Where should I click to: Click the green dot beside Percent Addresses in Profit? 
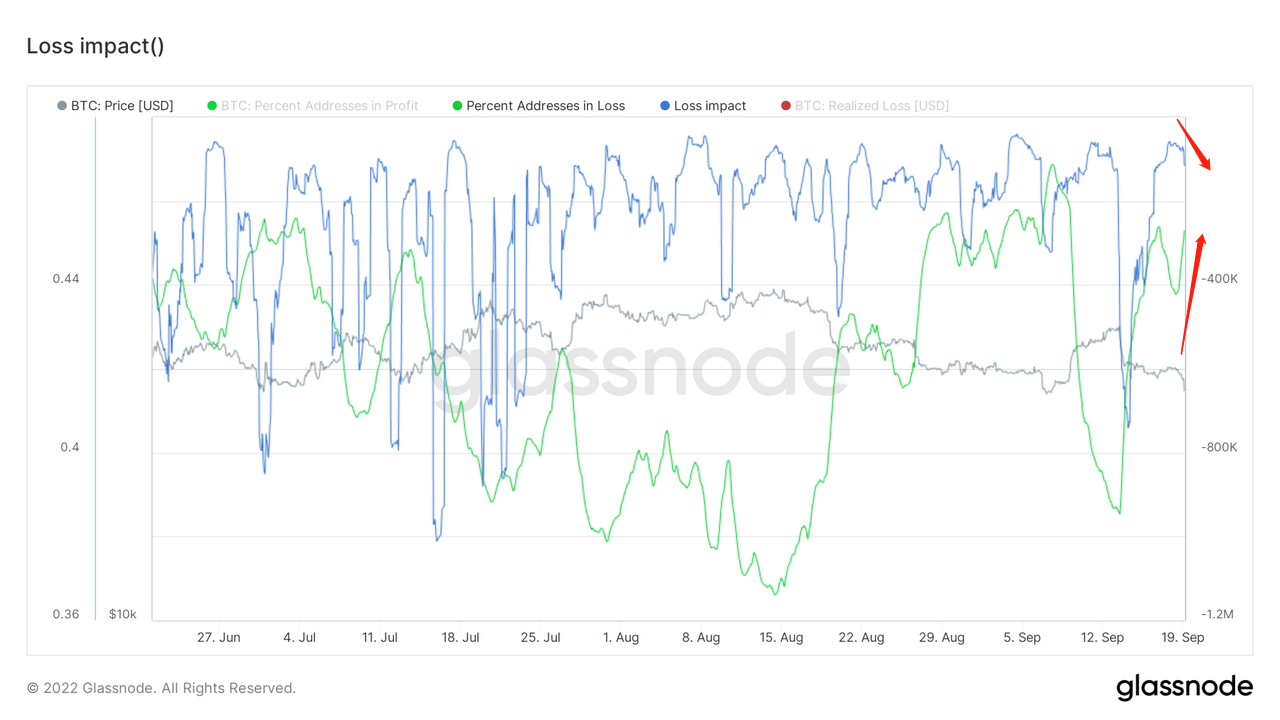(212, 106)
